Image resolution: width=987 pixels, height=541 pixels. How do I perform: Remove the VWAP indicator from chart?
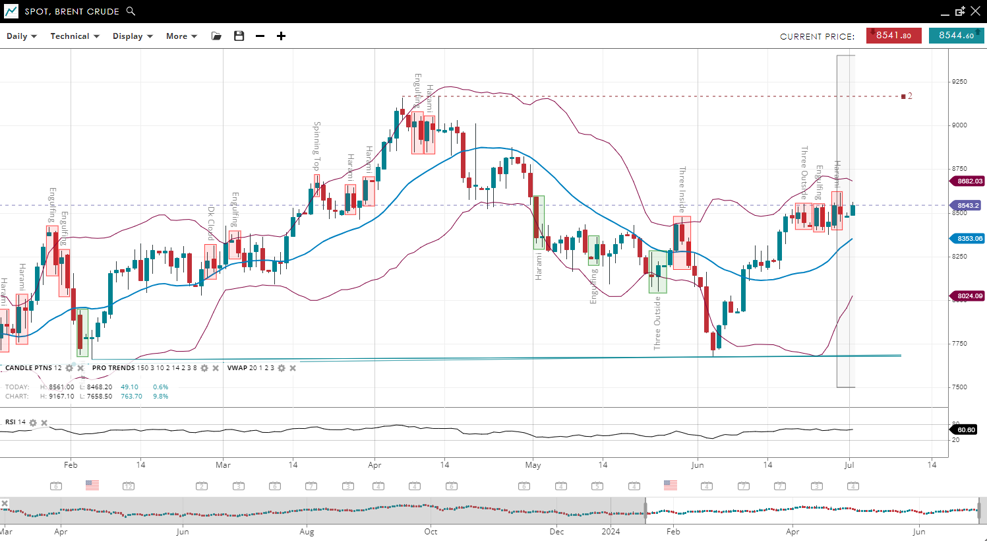click(293, 368)
